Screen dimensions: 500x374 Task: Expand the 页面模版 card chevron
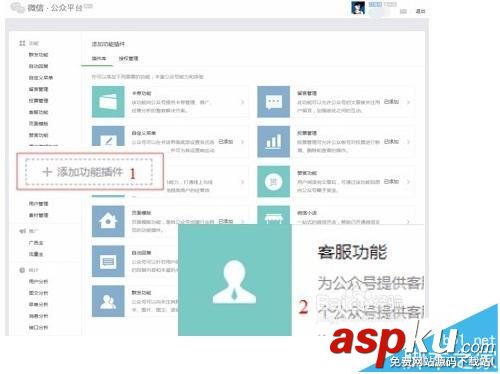[243, 221]
